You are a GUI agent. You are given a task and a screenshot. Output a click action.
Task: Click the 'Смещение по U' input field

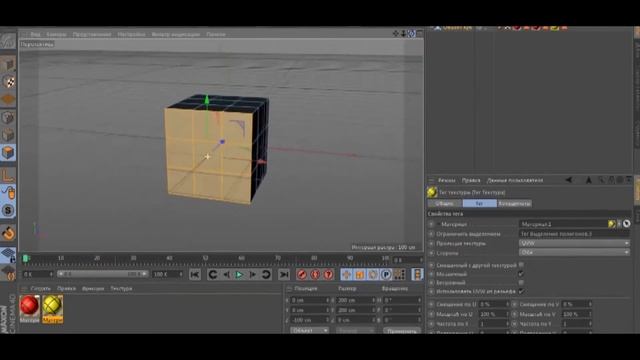click(495, 304)
